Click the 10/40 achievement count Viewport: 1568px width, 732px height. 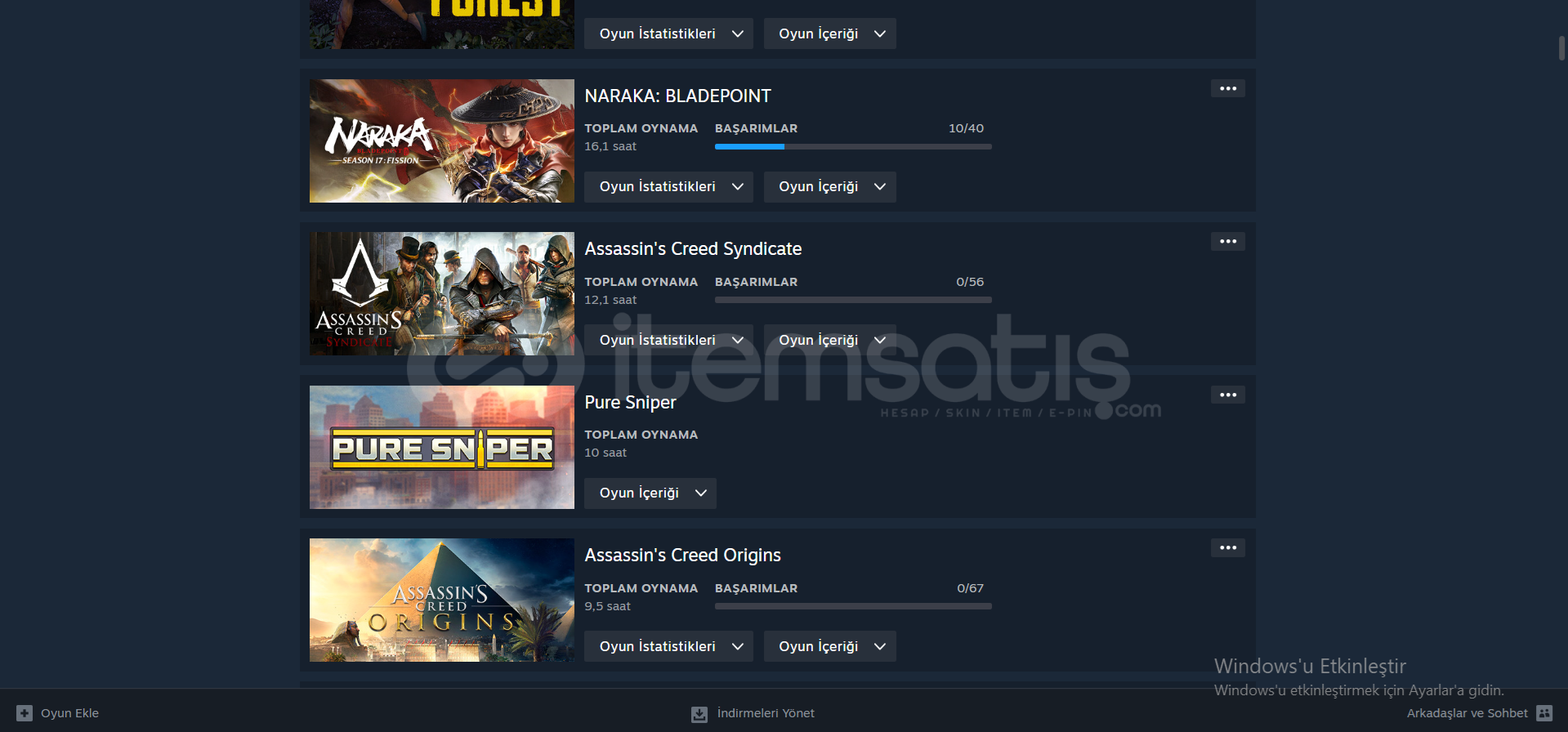pyautogui.click(x=966, y=128)
